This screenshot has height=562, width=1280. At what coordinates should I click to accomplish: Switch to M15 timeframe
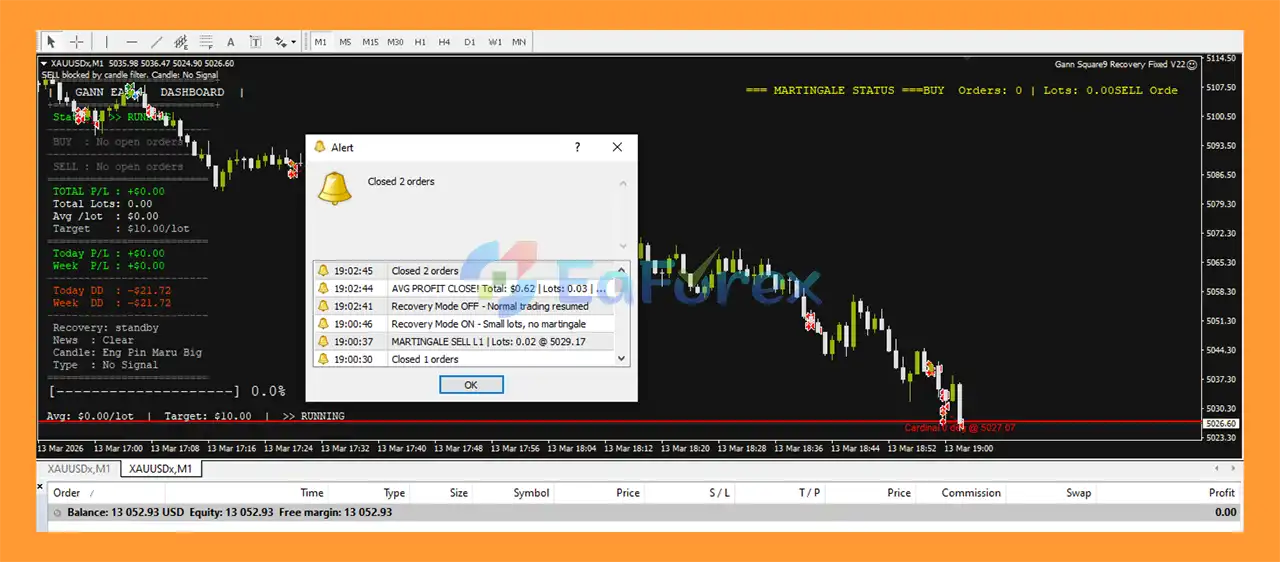(x=370, y=42)
